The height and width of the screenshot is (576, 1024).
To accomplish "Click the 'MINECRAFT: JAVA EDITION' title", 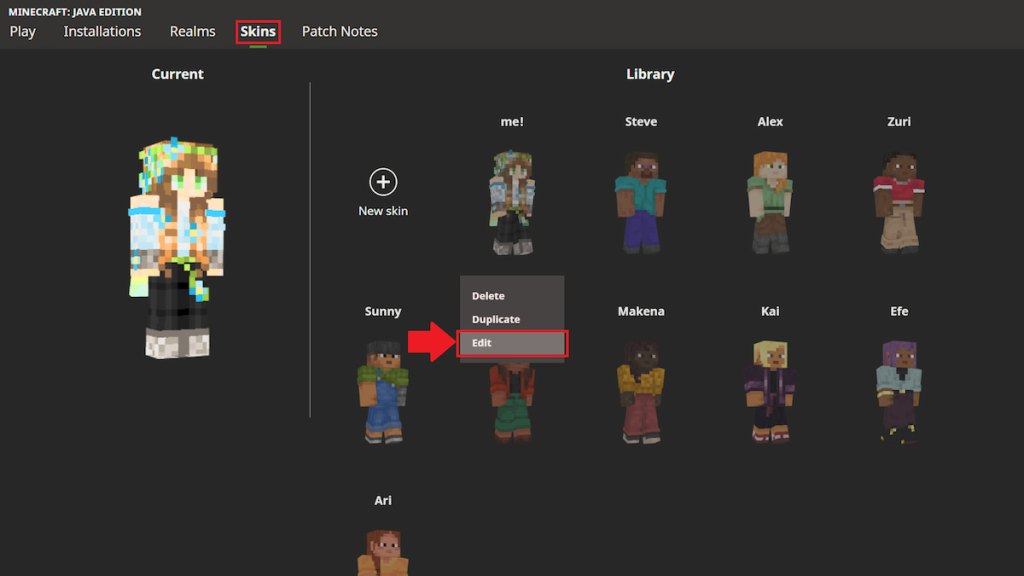I will point(75,12).
